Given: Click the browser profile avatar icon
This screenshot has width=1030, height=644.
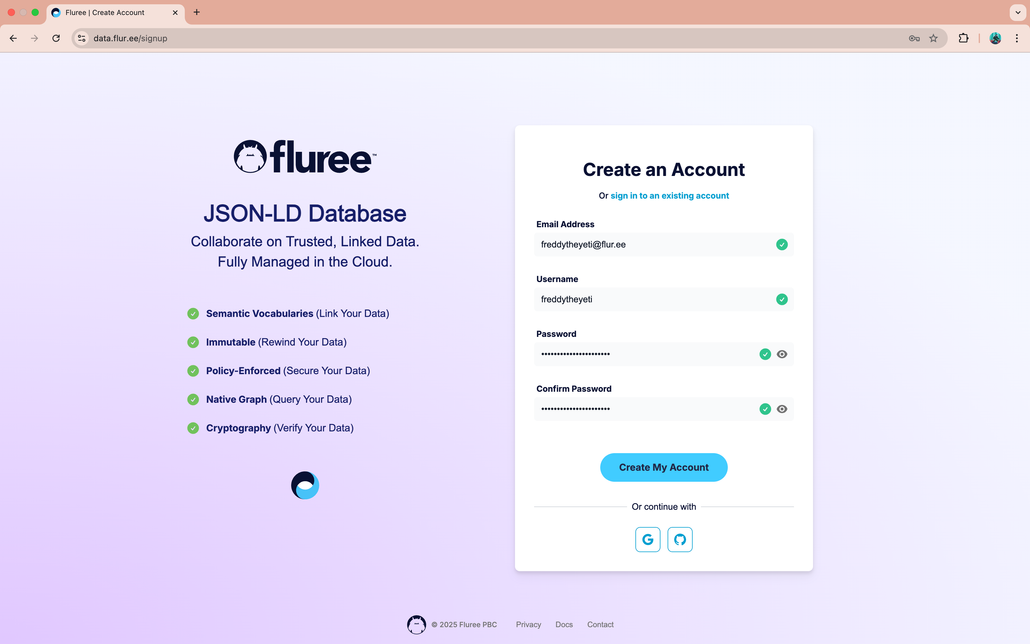Looking at the screenshot, I should point(994,38).
